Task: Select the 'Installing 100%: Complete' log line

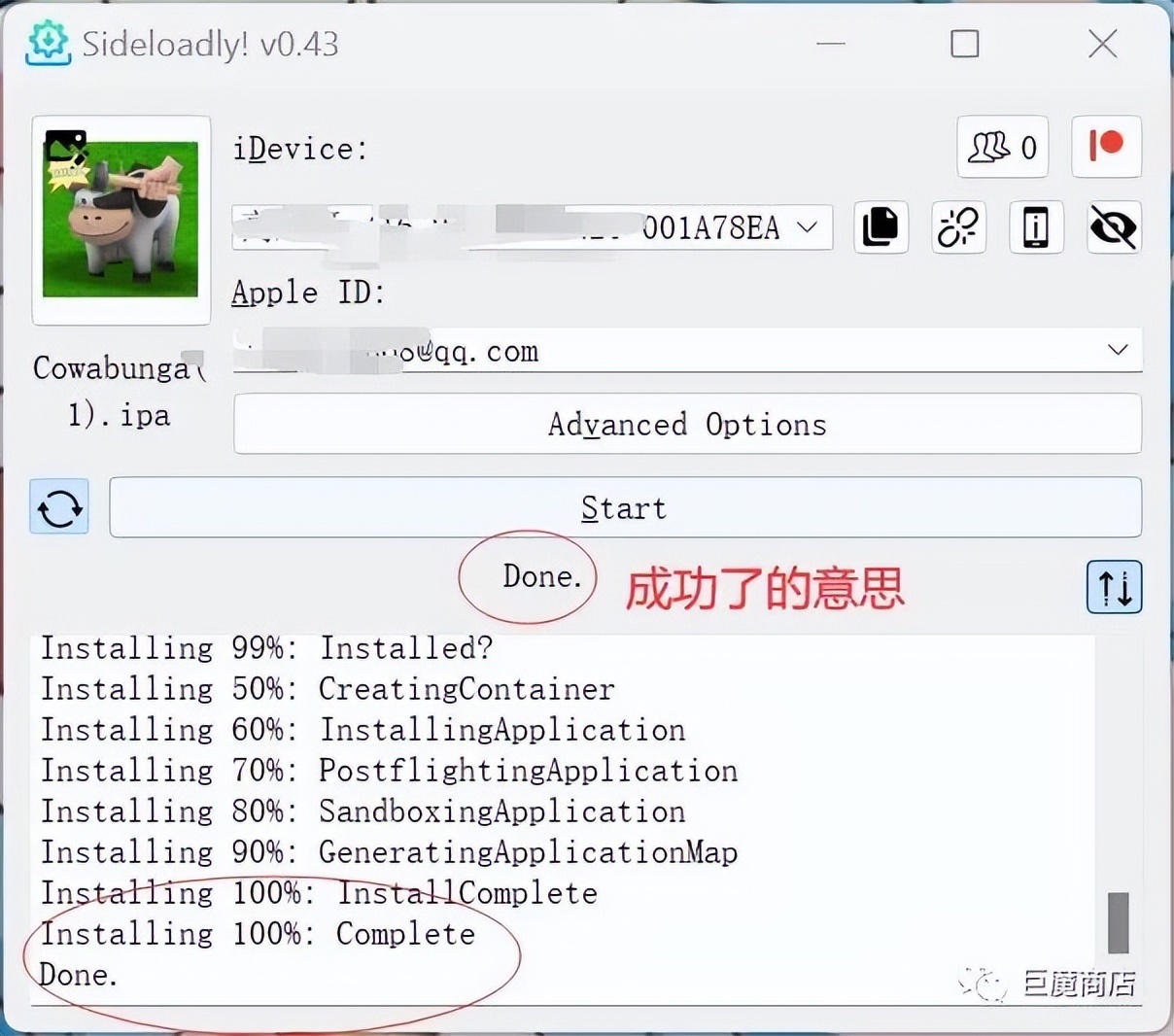Action: [x=258, y=934]
